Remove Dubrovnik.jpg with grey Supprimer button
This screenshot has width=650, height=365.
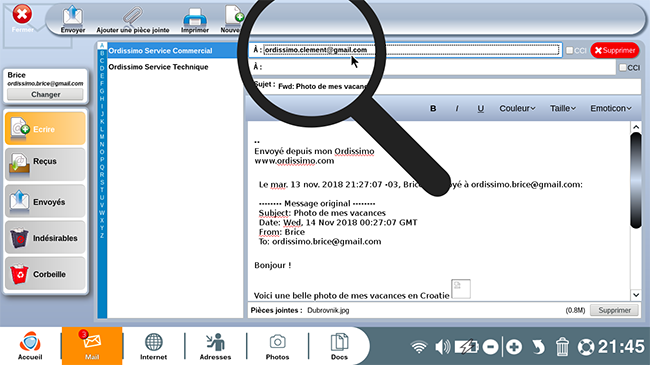[614, 310]
